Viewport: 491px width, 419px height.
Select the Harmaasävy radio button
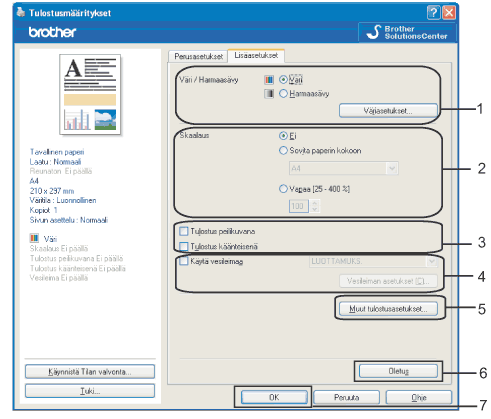[x=283, y=94]
